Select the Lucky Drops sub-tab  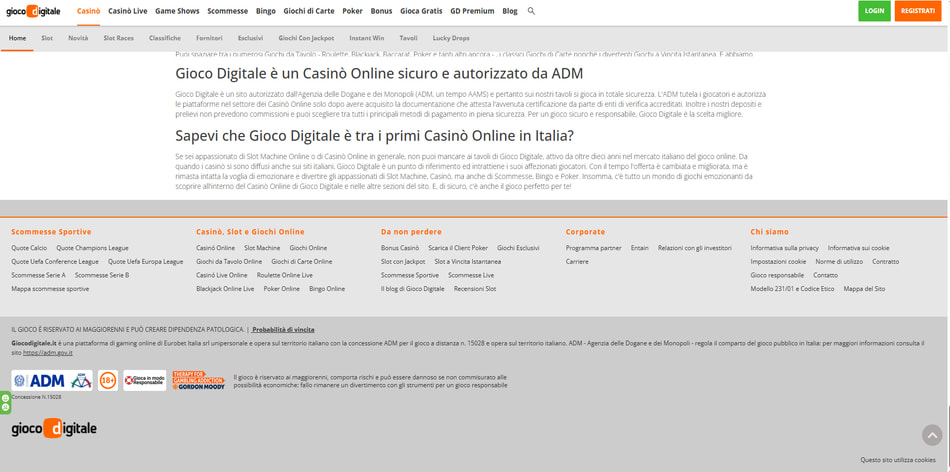pos(451,38)
